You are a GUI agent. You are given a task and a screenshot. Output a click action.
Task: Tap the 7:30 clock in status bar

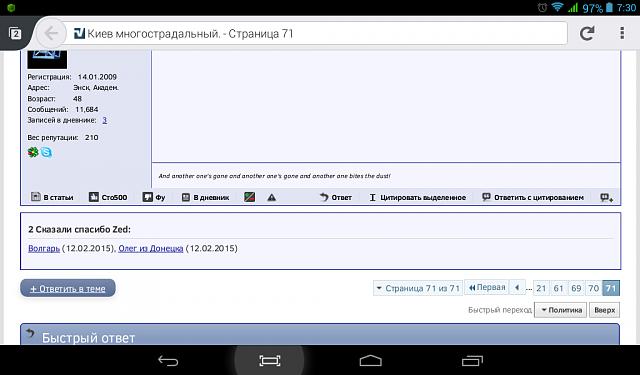pyautogui.click(x=626, y=8)
